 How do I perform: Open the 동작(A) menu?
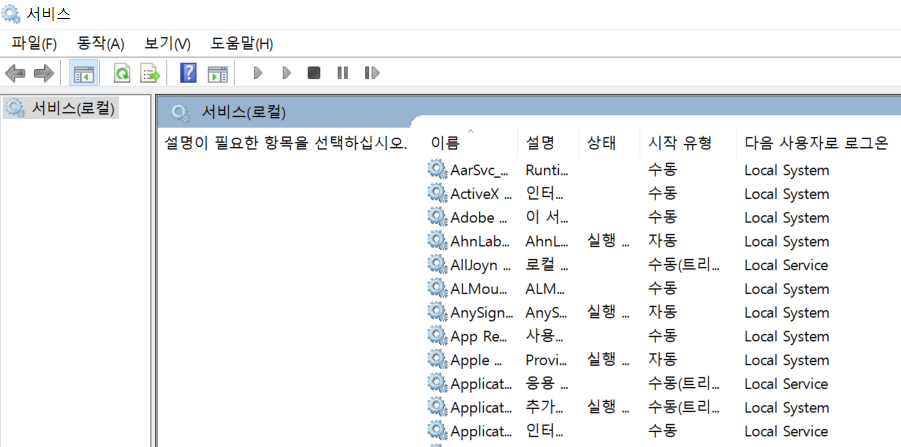click(101, 44)
